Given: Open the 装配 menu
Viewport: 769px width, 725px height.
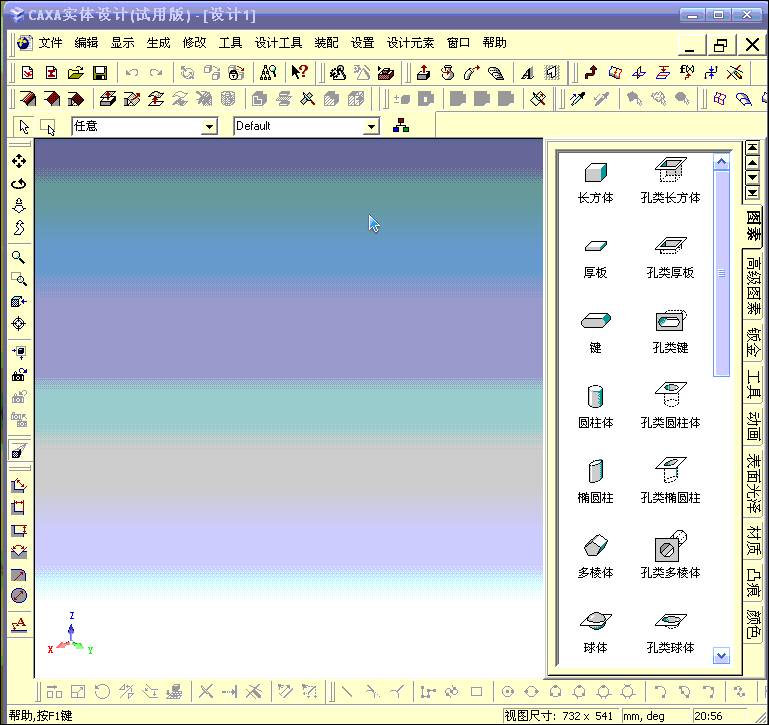Looking at the screenshot, I should pos(326,43).
